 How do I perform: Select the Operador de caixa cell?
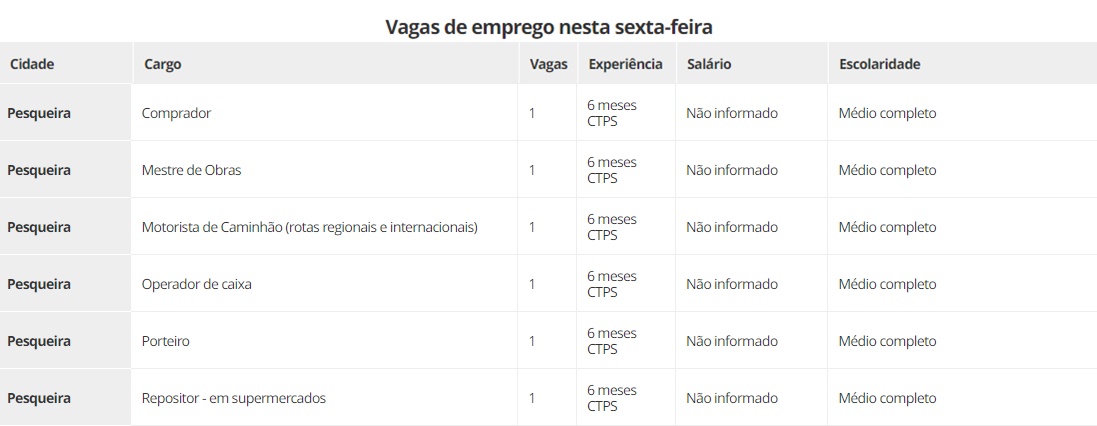[x=196, y=284]
